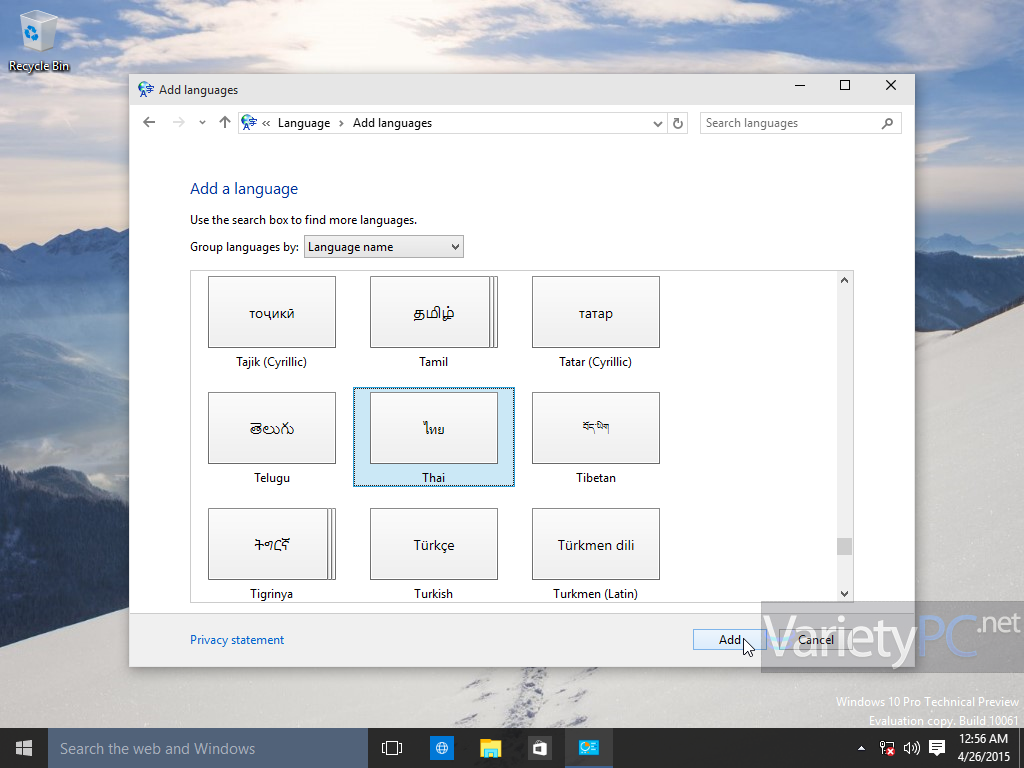The width and height of the screenshot is (1024, 768).
Task: Click the Cancel button
Action: click(x=816, y=640)
